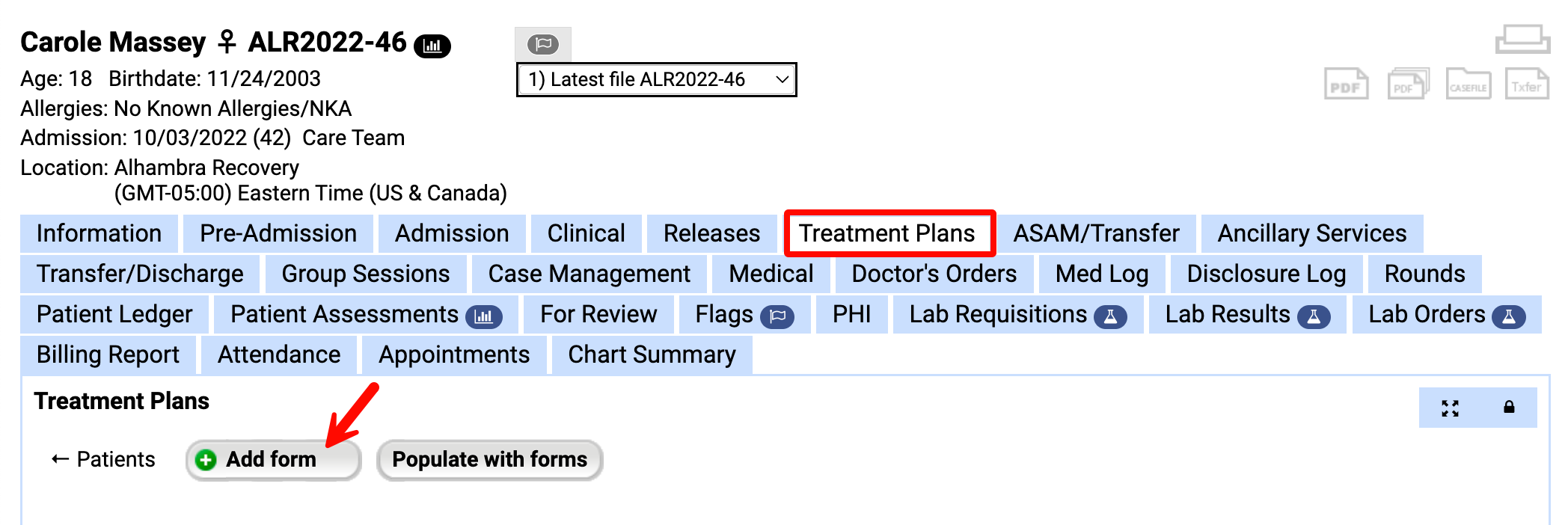Click the multi-page PDF icon
The image size is (1568, 525).
point(1407,85)
